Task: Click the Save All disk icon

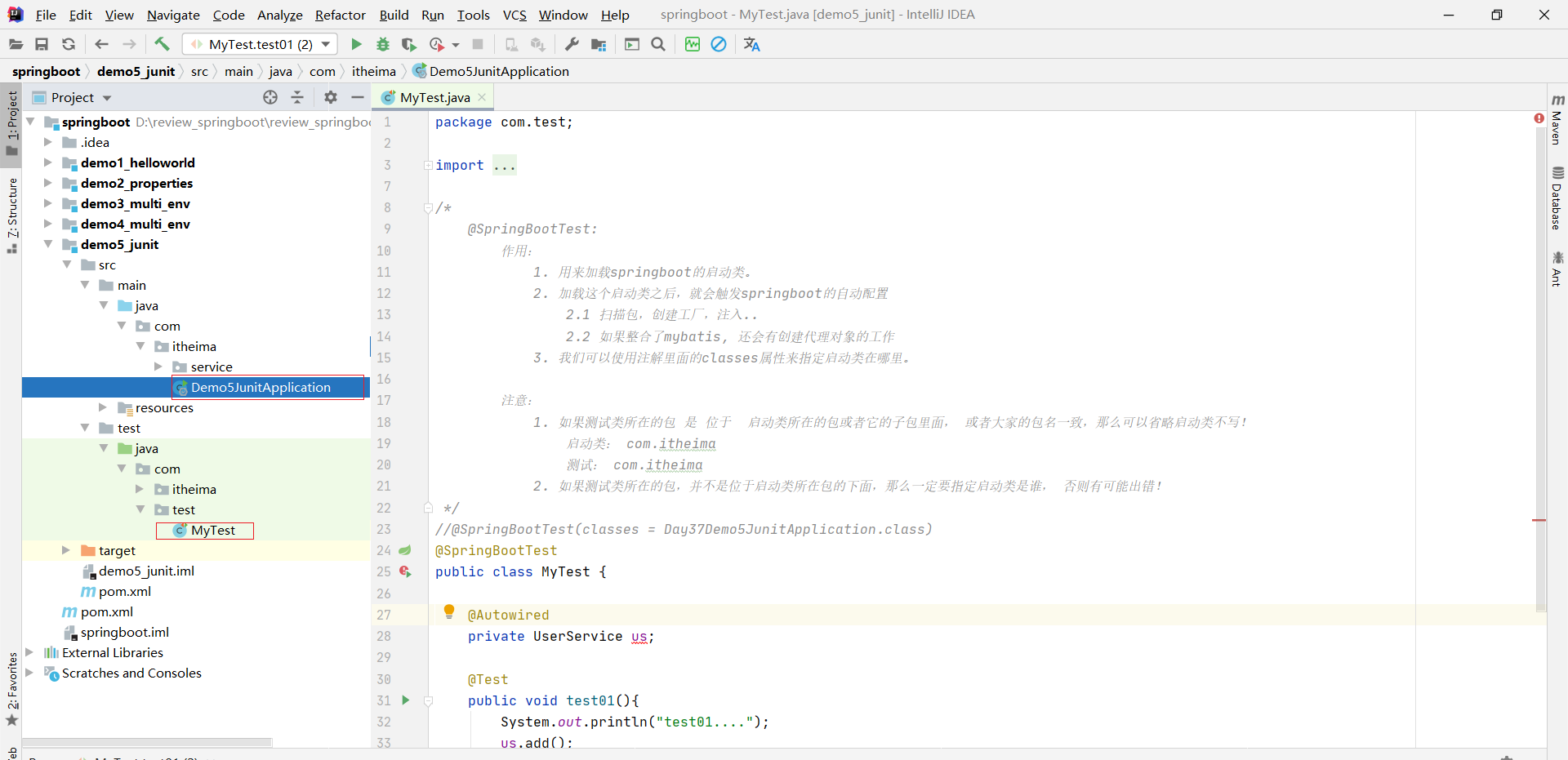Action: tap(42, 44)
